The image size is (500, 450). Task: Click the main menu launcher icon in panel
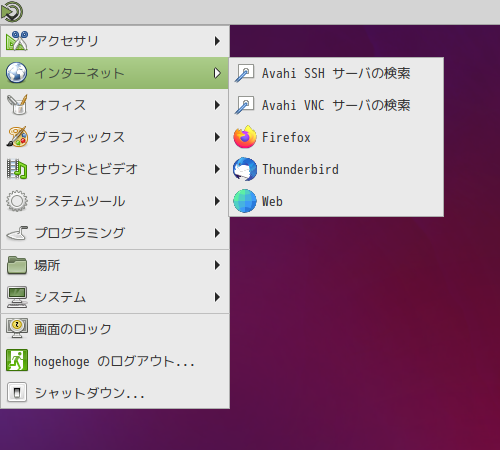(x=12, y=12)
